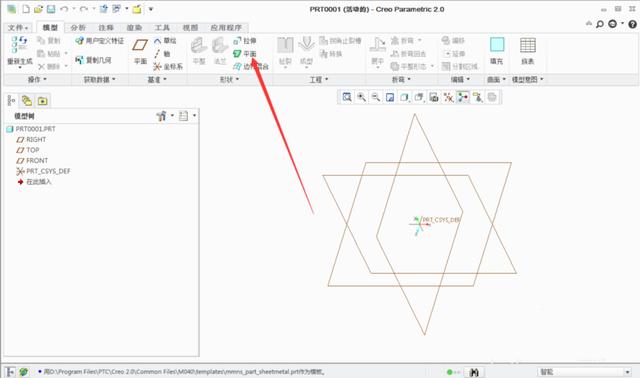Select the 边界混合 boundary blend tool
Screen dimensions: 640x378
251,66
